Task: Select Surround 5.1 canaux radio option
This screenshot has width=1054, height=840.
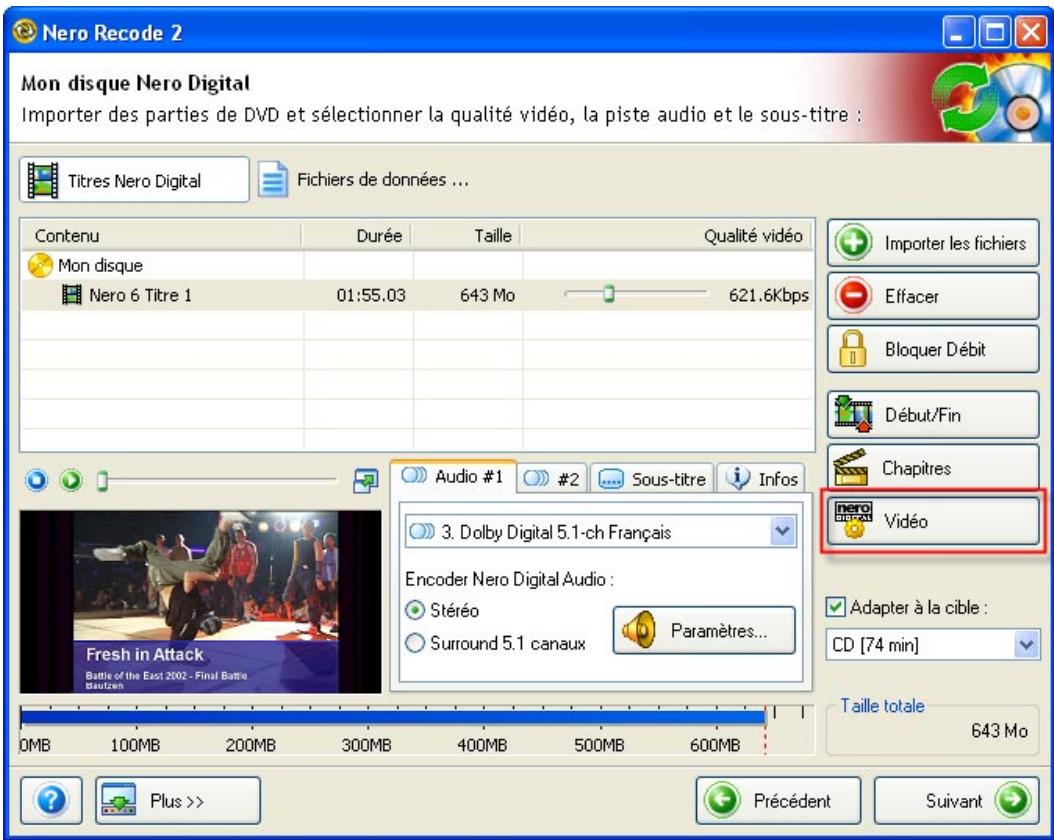Action: 415,643
